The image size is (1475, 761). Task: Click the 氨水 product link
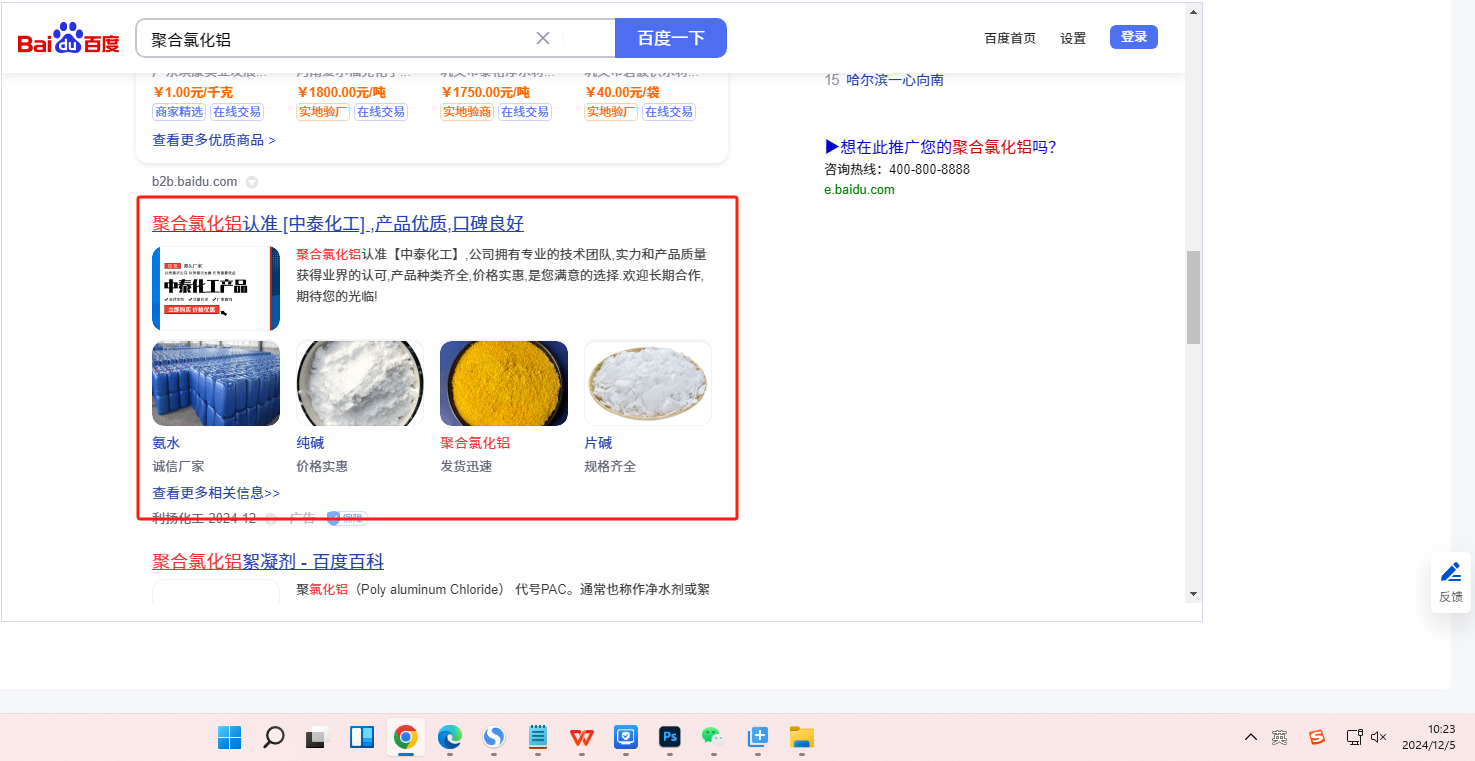166,443
